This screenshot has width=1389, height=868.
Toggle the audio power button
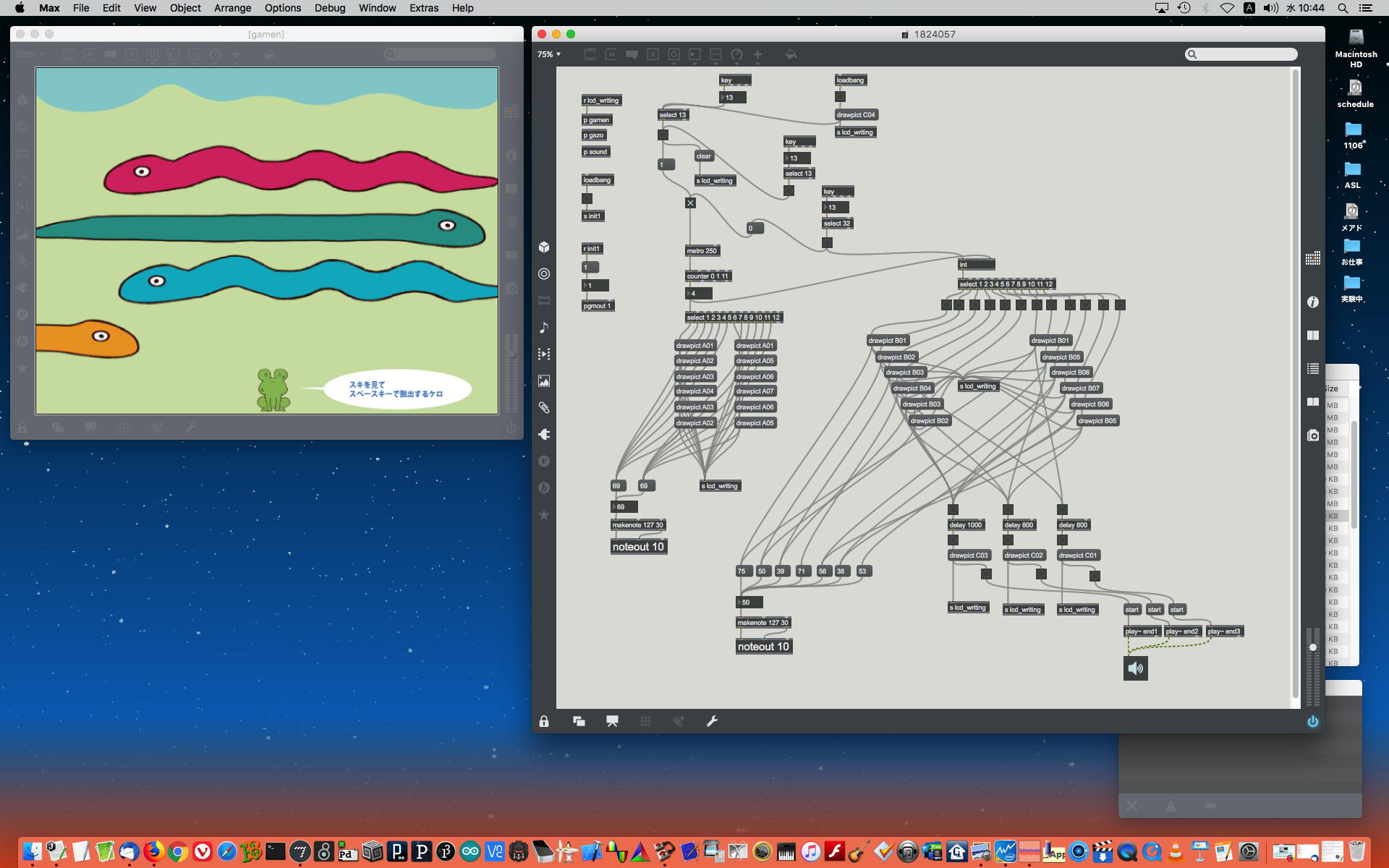1313,721
